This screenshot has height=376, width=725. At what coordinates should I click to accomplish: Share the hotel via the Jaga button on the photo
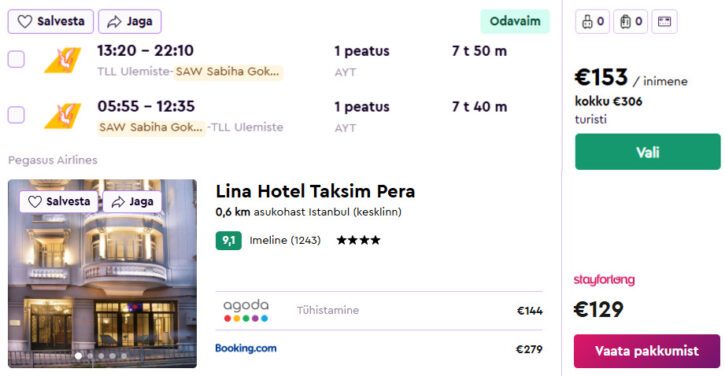coord(132,202)
